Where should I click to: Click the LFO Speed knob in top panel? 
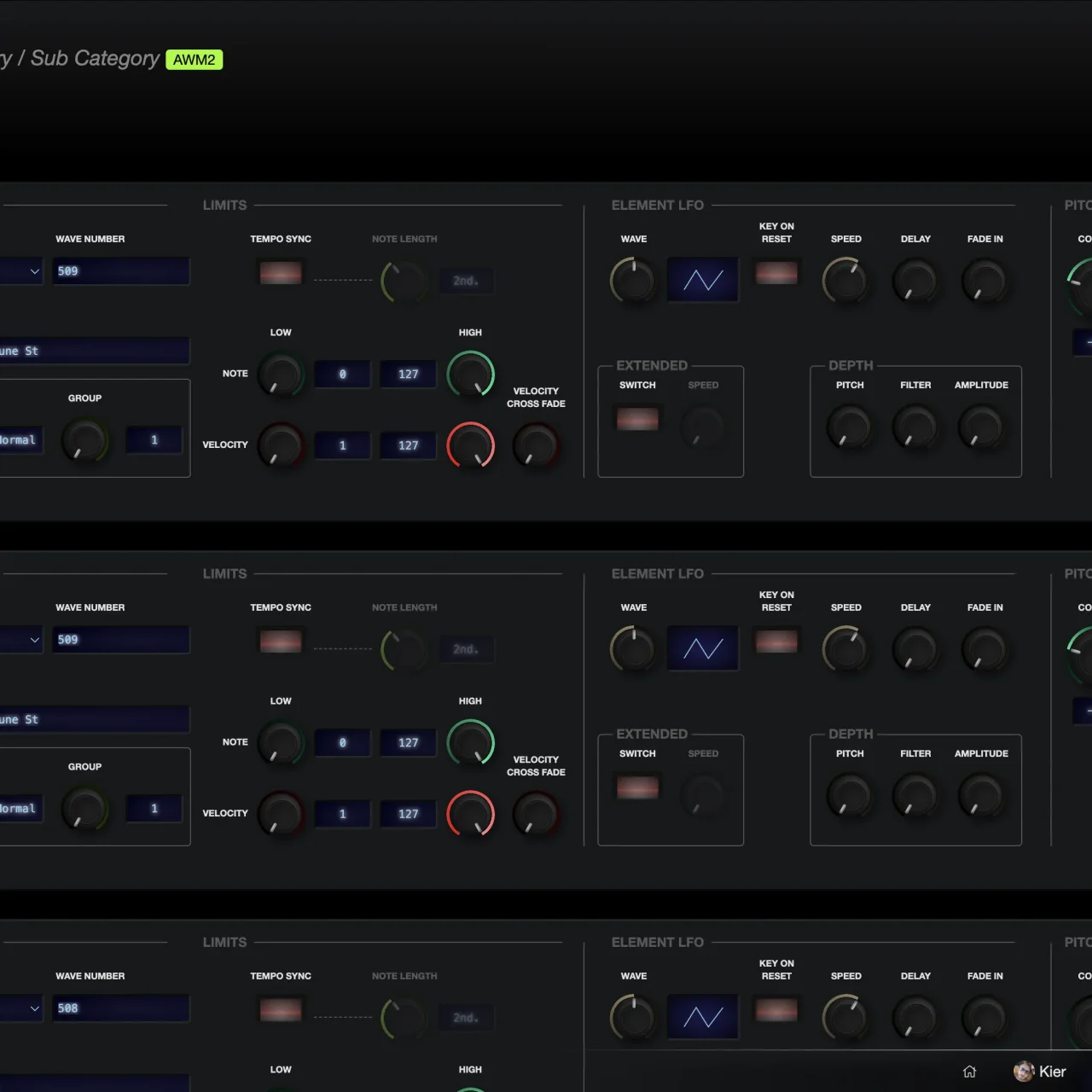[845, 282]
